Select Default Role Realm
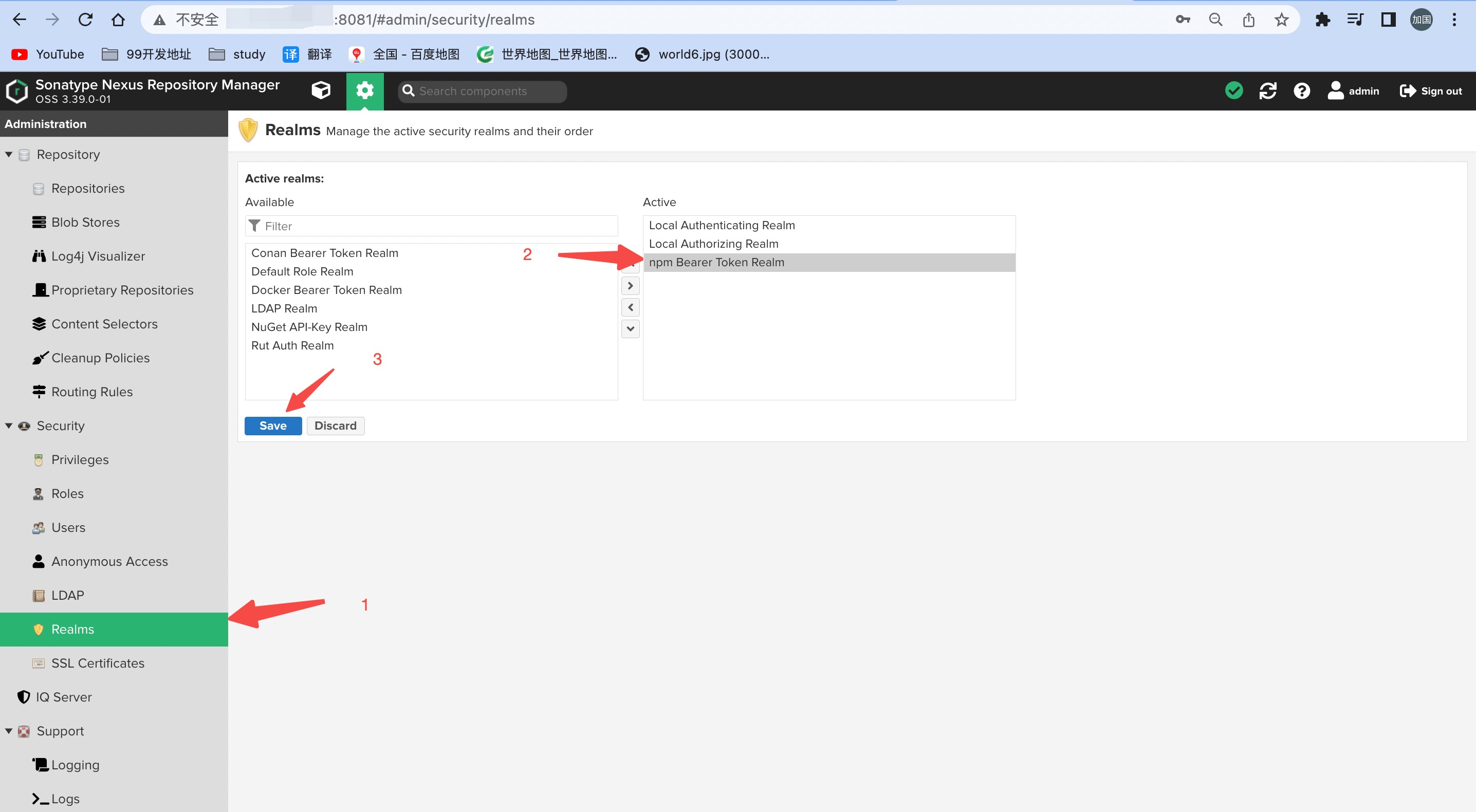Screen dimensions: 1476x812 pos(432,272)
